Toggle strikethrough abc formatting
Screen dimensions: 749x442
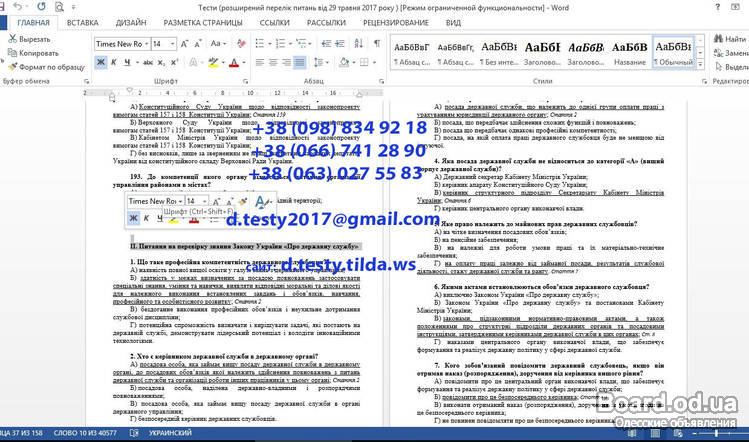(148, 62)
